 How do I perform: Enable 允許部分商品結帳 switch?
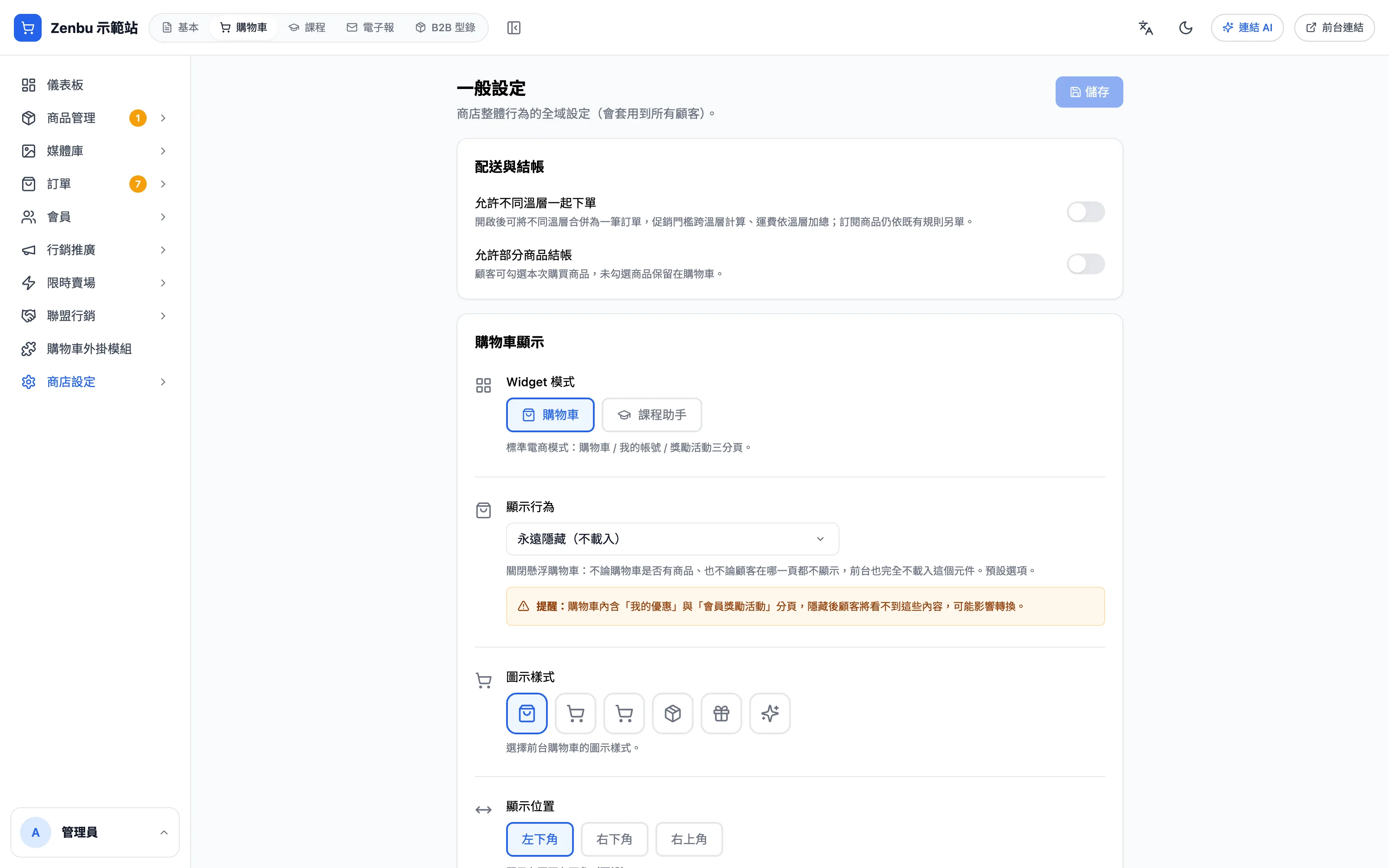(1085, 264)
